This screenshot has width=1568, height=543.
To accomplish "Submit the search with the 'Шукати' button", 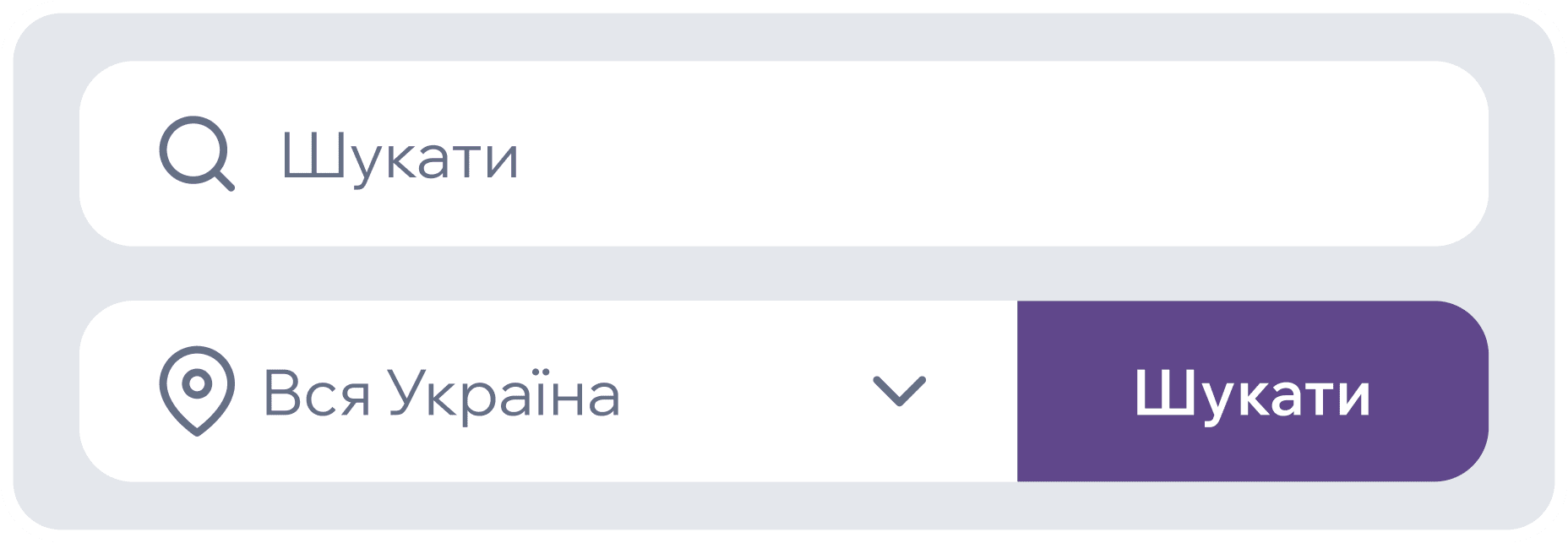I will click(1251, 392).
